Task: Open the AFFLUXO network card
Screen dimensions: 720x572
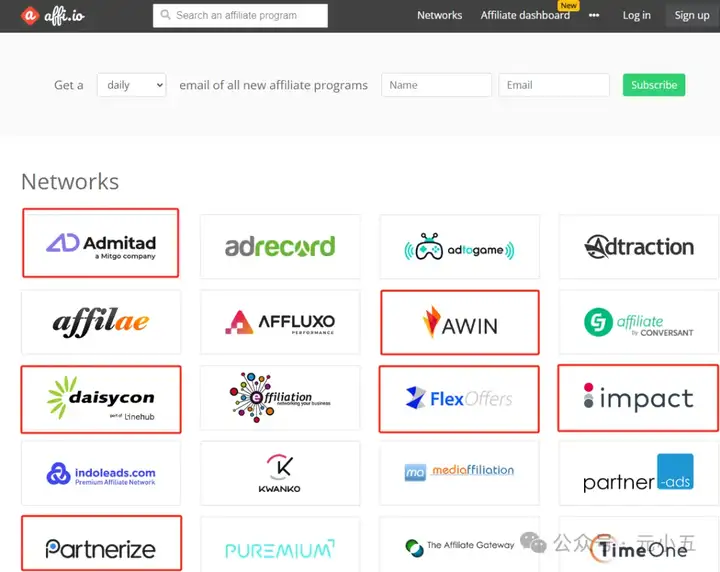Action: pyautogui.click(x=280, y=322)
